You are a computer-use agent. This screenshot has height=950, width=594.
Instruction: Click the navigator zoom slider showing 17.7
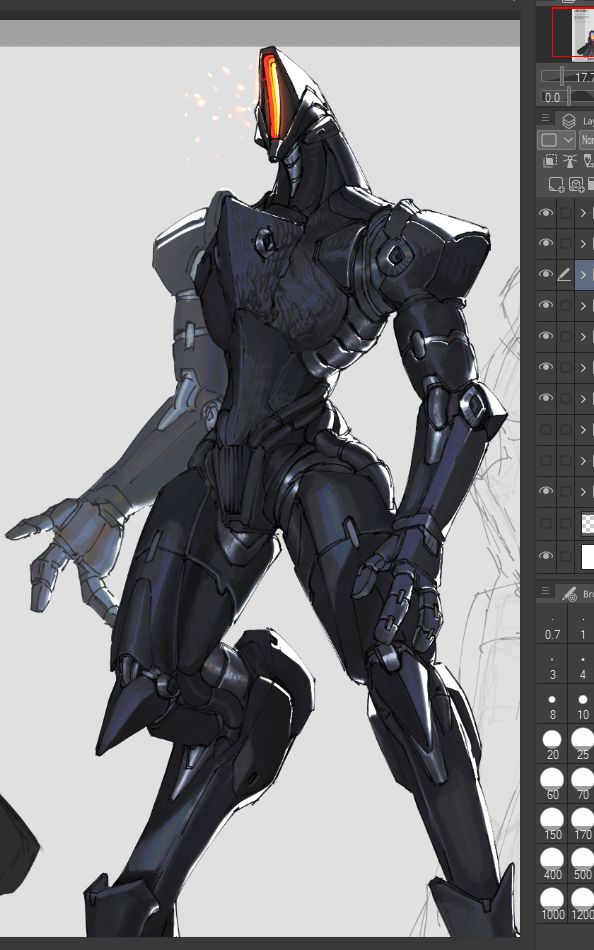pos(567,76)
